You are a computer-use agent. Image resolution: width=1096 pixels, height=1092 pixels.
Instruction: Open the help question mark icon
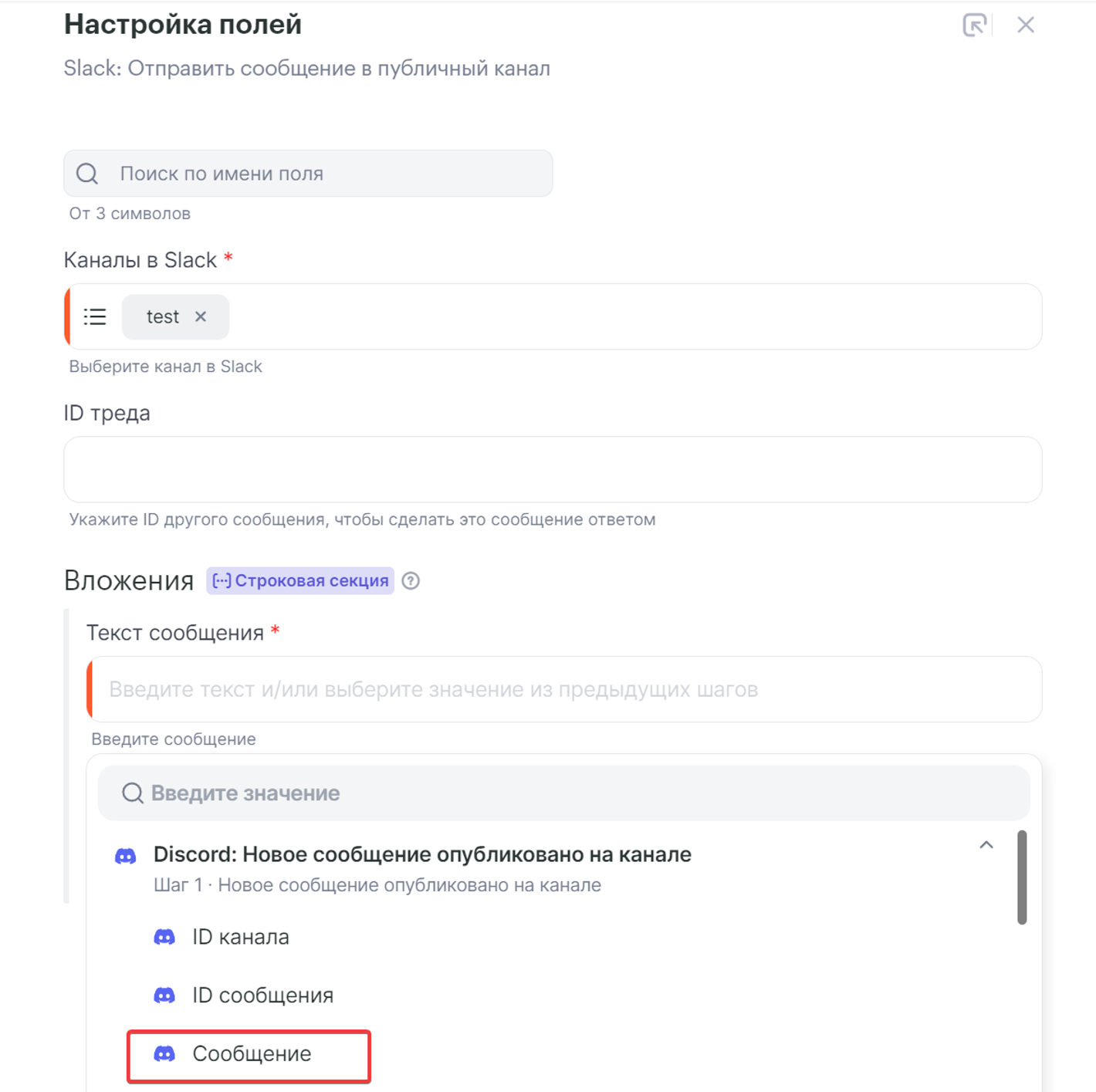411,581
